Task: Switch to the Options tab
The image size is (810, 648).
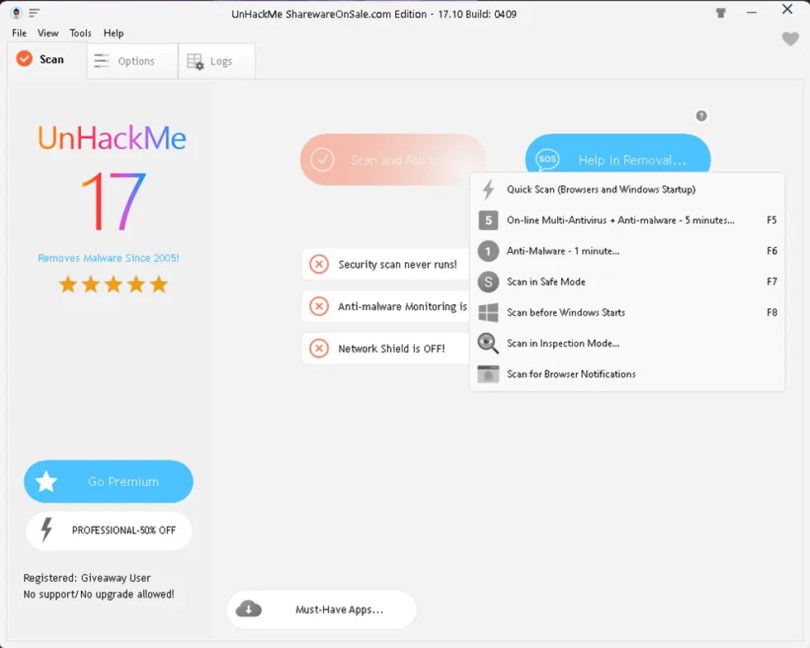Action: 132,61
